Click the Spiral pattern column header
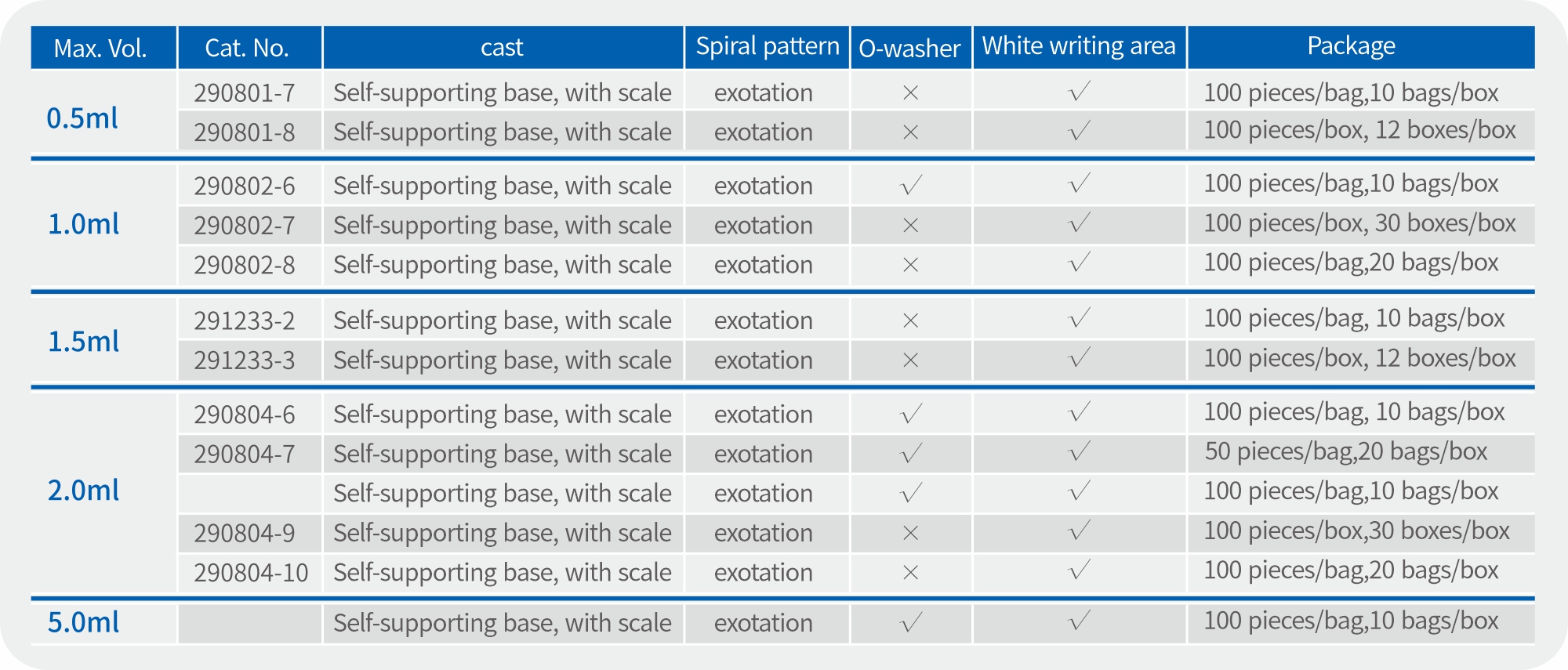 click(x=767, y=48)
